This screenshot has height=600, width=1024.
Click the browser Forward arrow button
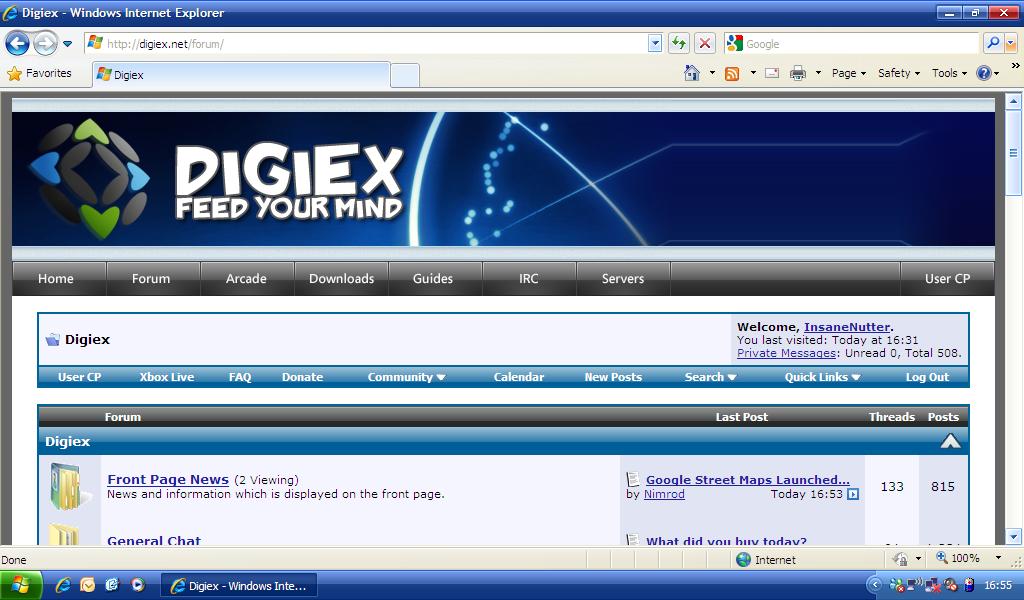click(x=45, y=44)
